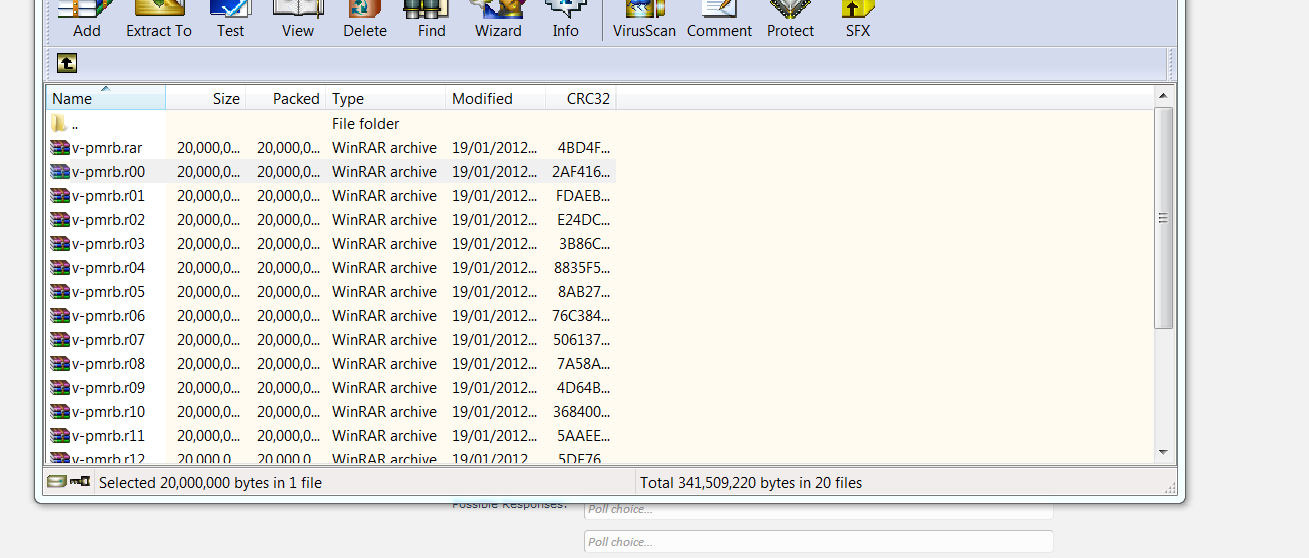Viewport: 1309px width, 558px height.
Task: Click CRC32 value 3B86C... row
Action: (584, 244)
